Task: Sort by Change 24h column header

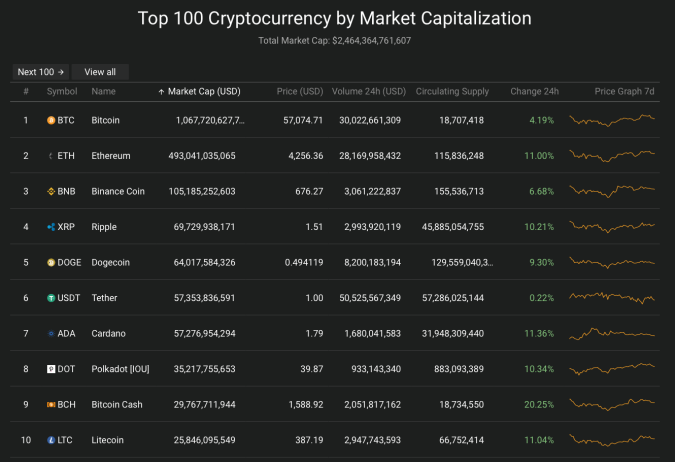Action: click(534, 91)
